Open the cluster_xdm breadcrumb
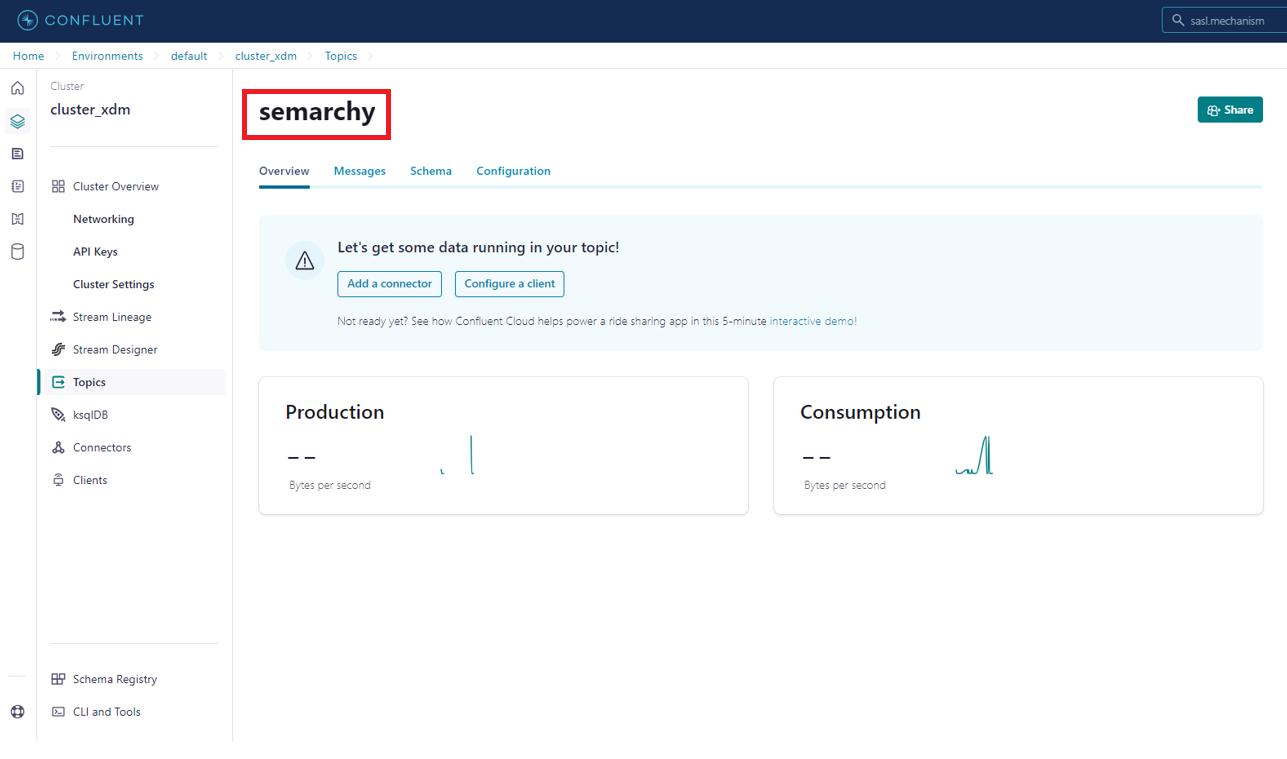 pos(266,56)
